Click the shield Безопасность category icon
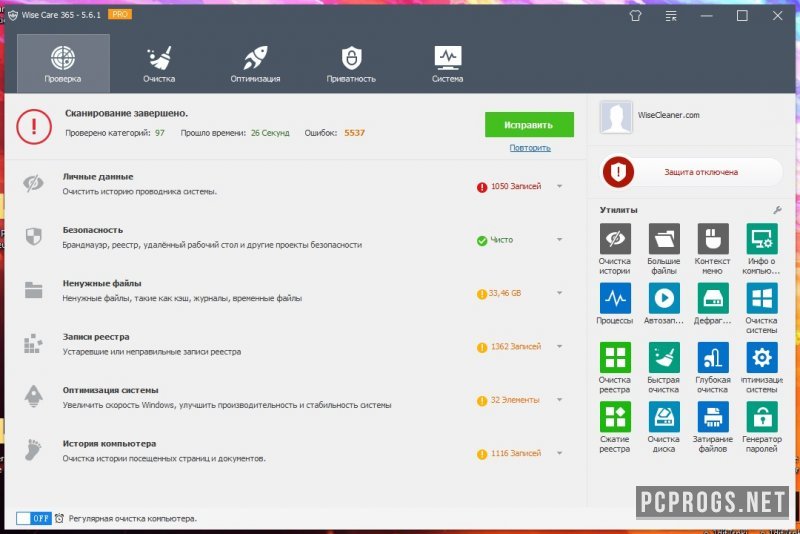This screenshot has width=800, height=534. click(33, 236)
